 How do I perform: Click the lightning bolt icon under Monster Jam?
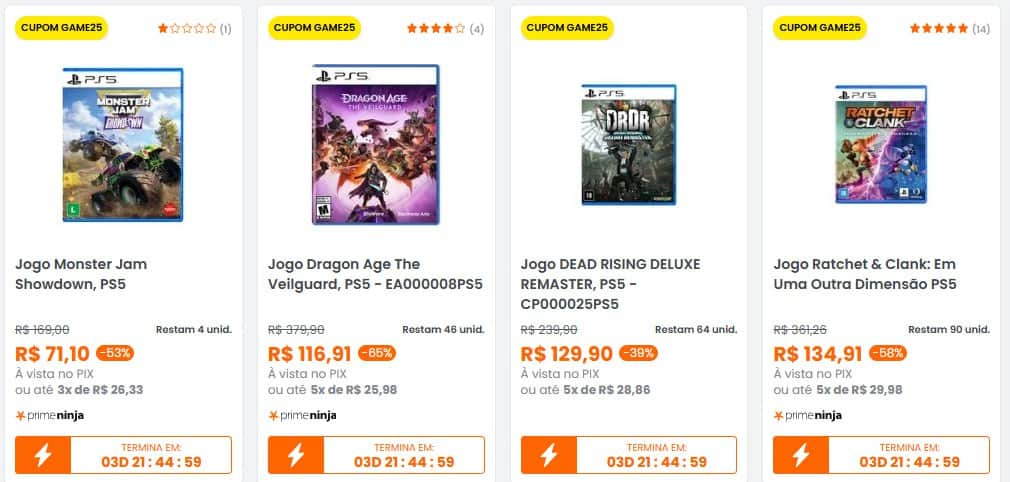(x=43, y=455)
